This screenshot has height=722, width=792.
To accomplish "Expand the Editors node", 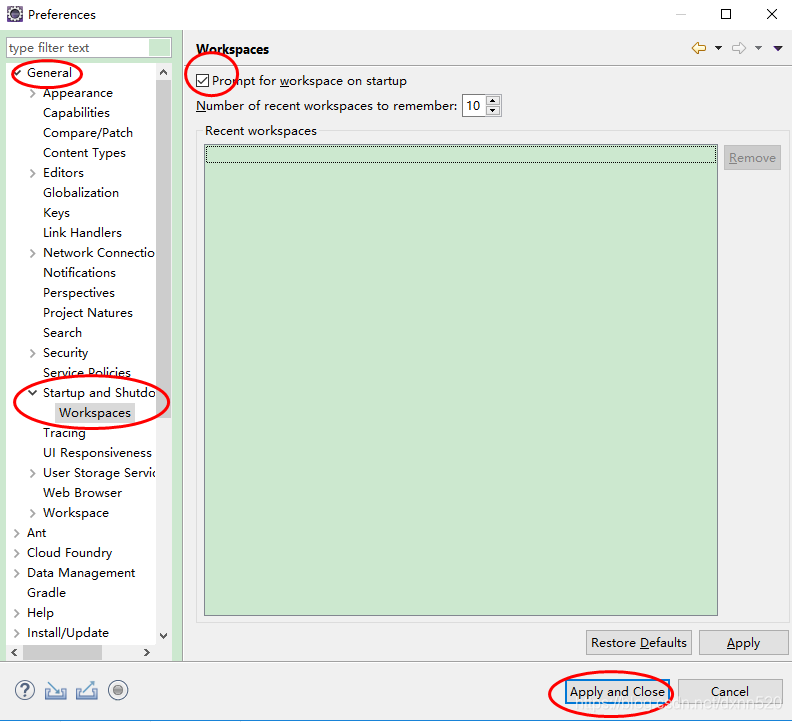I will [x=33, y=173].
